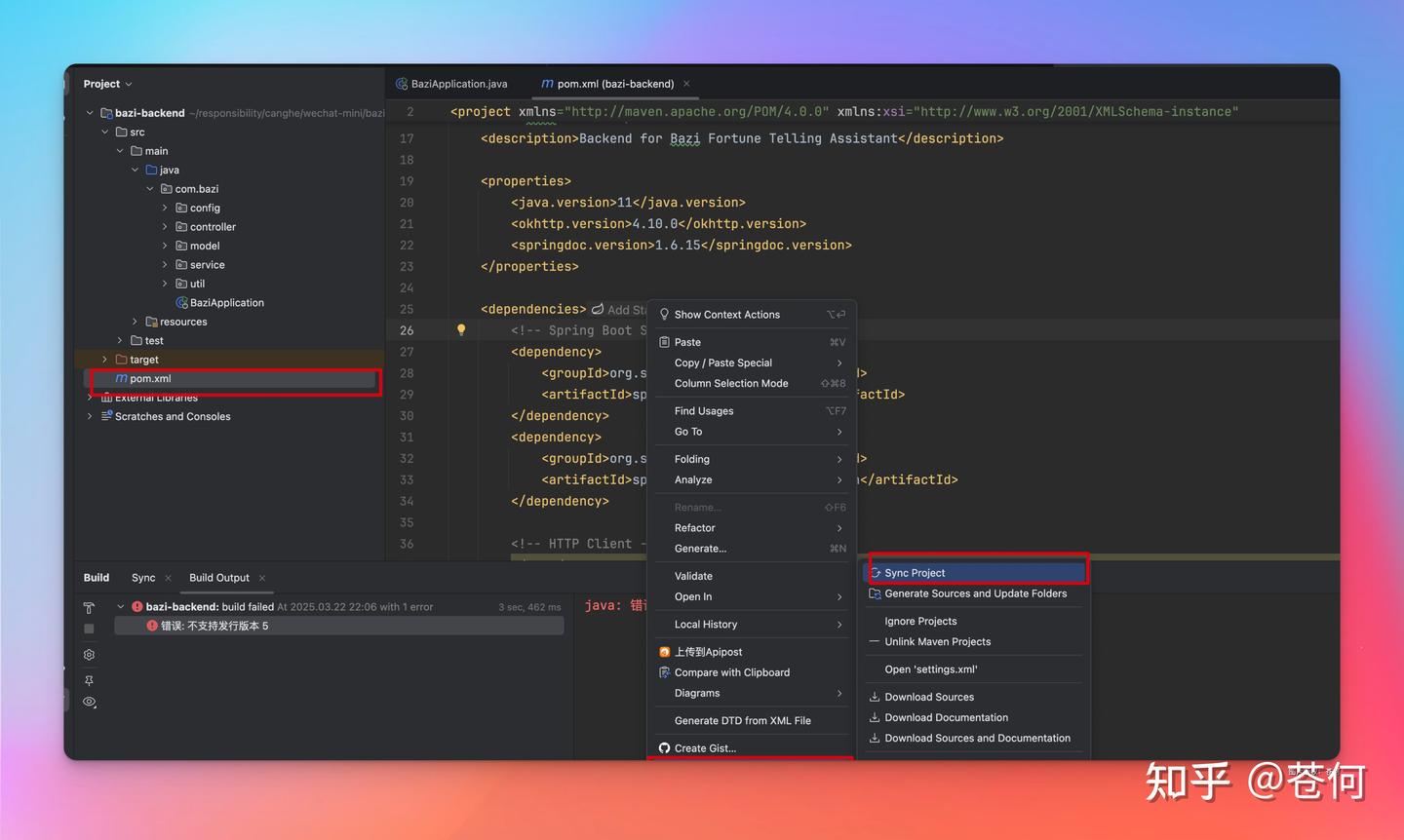The width and height of the screenshot is (1404, 840).
Task: Click the pin tab icon in Build panel
Action: (89, 680)
